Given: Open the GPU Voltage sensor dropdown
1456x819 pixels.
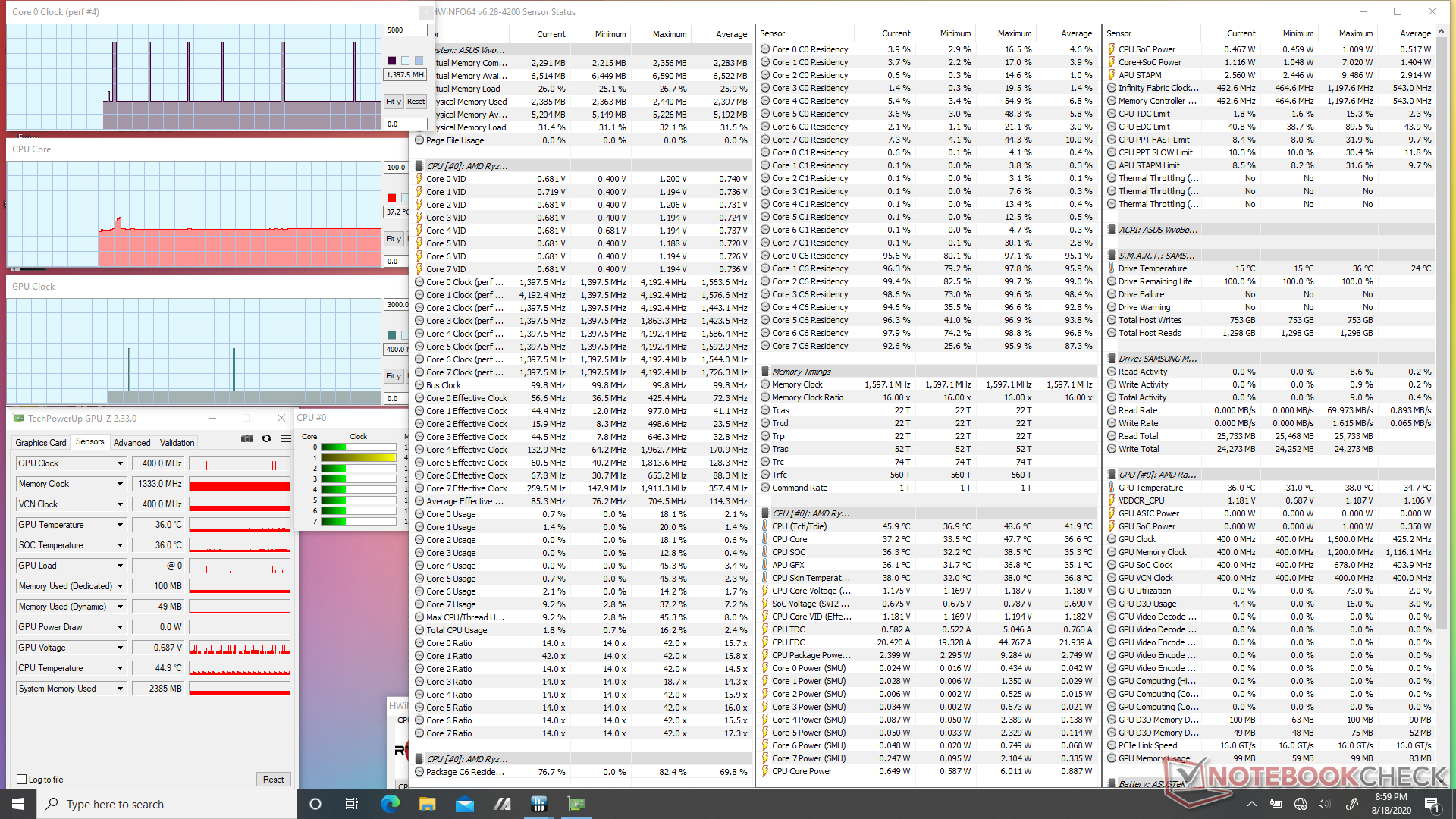Looking at the screenshot, I should coord(120,648).
